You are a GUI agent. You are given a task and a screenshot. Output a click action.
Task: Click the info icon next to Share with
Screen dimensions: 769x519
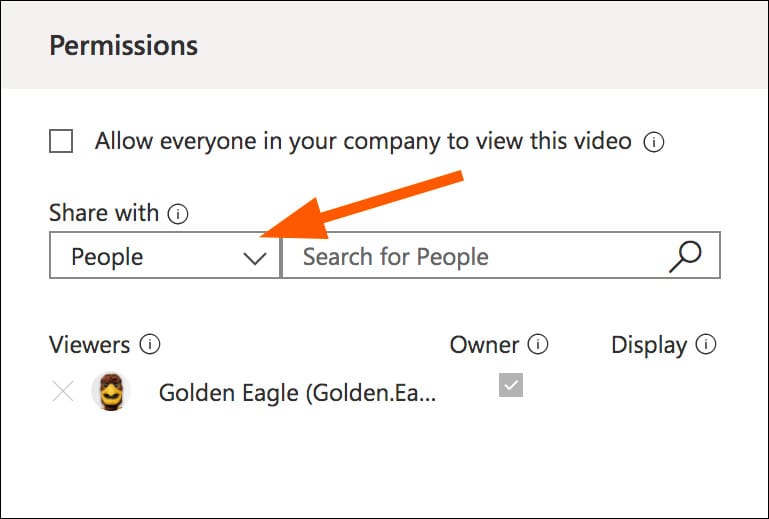pyautogui.click(x=179, y=213)
